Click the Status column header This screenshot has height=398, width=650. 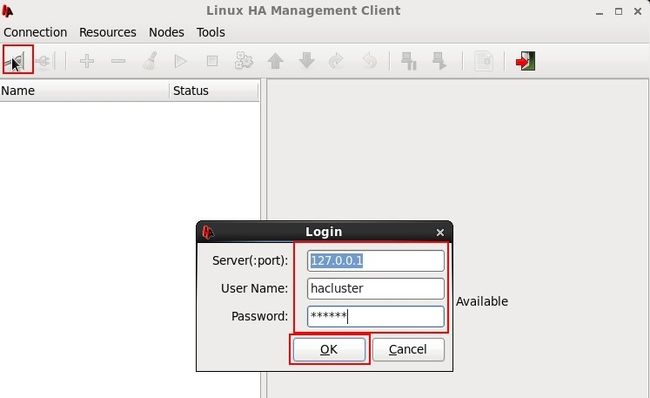(x=214, y=91)
